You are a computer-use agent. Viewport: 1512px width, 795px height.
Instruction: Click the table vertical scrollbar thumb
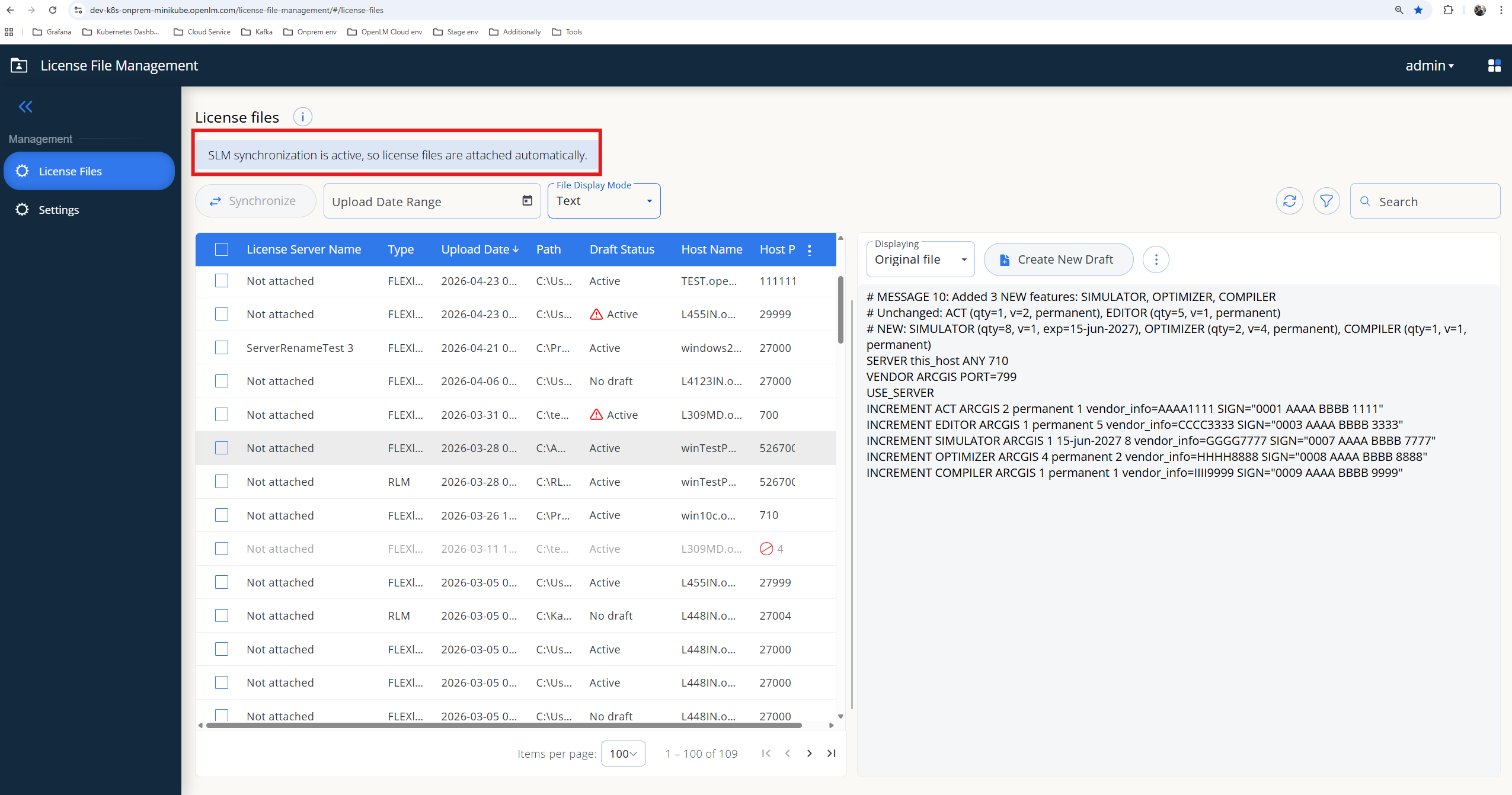coord(840,309)
